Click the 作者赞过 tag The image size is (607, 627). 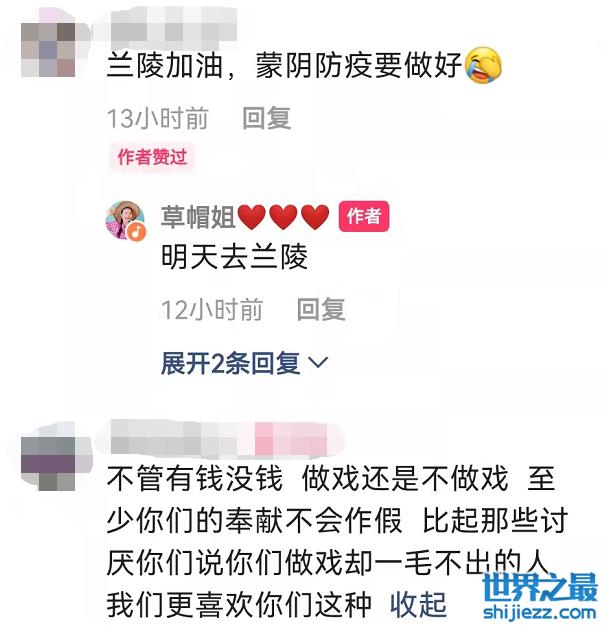152,157
